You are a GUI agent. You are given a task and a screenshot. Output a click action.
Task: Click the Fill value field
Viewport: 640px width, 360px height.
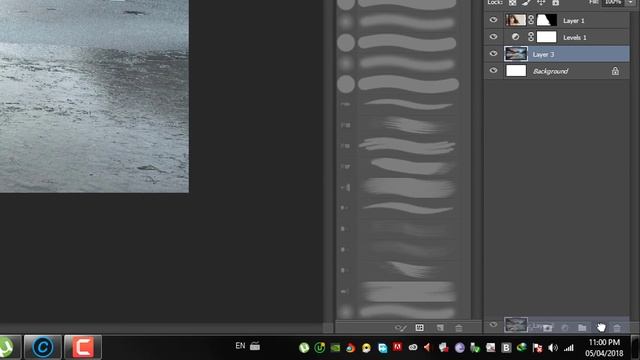tap(613, 2)
